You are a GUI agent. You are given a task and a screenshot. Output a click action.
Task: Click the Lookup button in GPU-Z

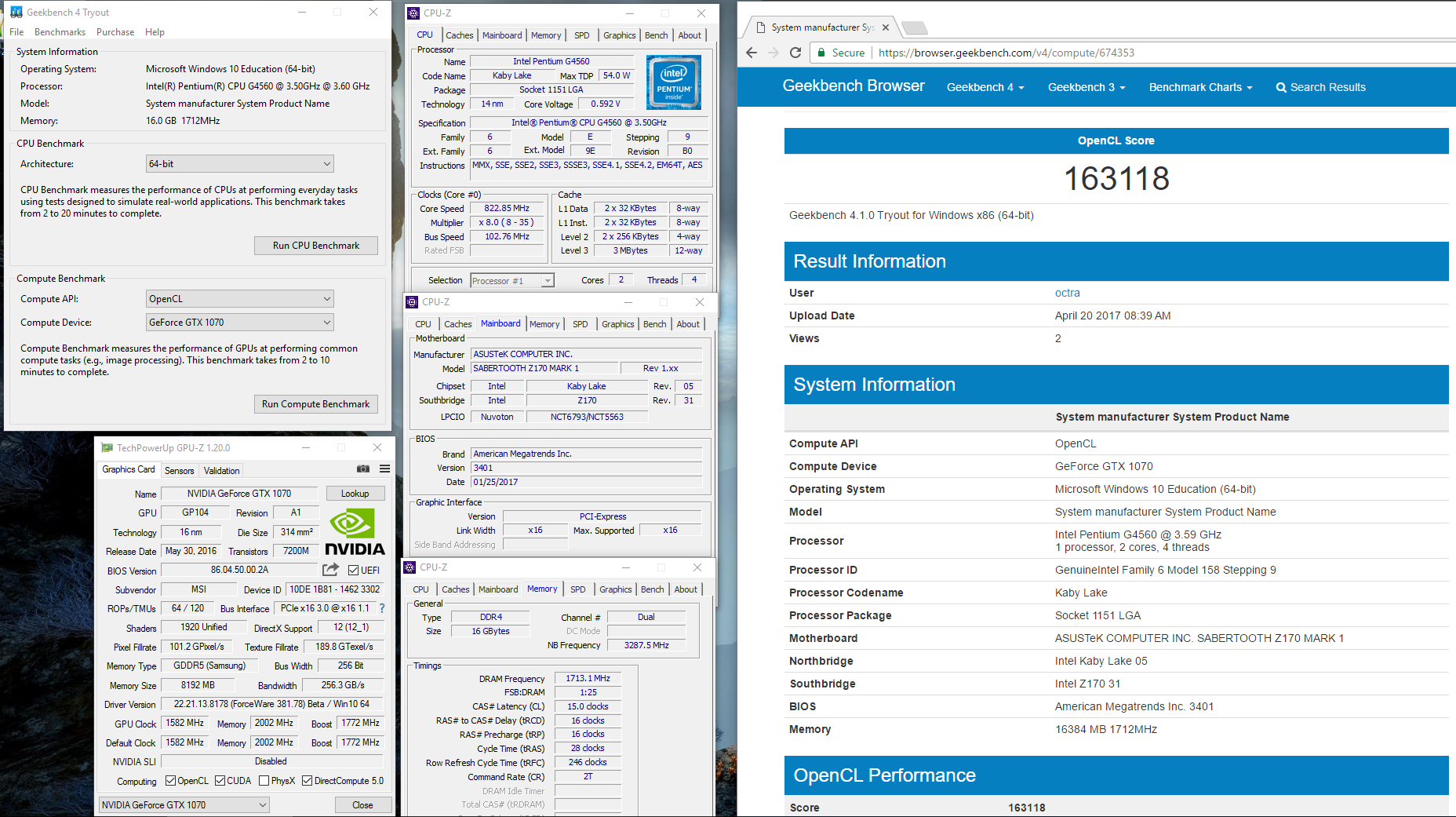pyautogui.click(x=355, y=494)
